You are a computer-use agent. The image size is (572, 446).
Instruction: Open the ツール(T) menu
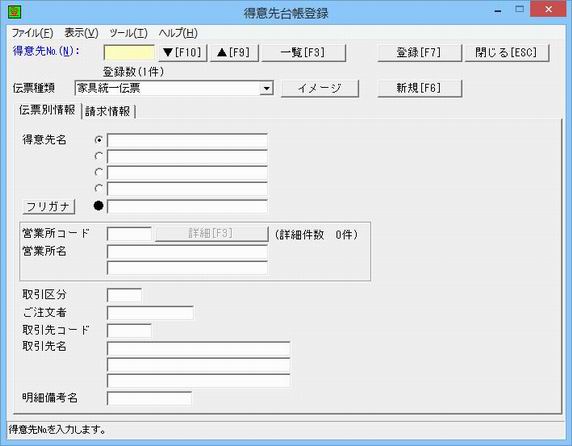(x=128, y=33)
